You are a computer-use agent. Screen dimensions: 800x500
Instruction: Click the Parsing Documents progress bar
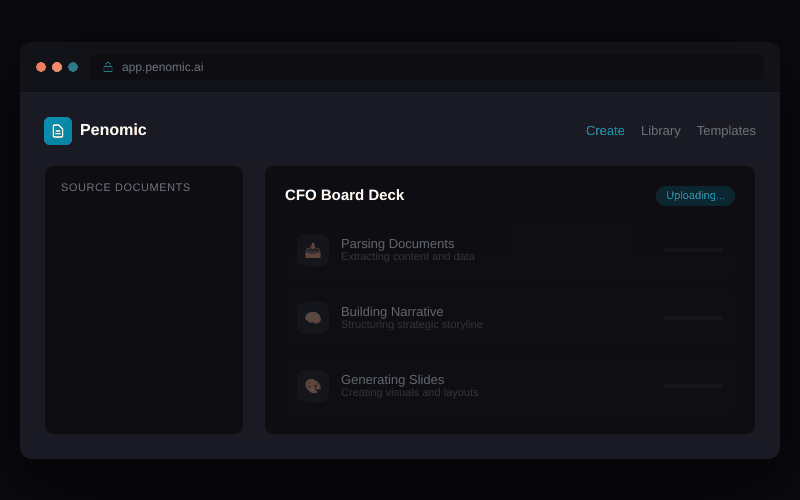click(692, 250)
